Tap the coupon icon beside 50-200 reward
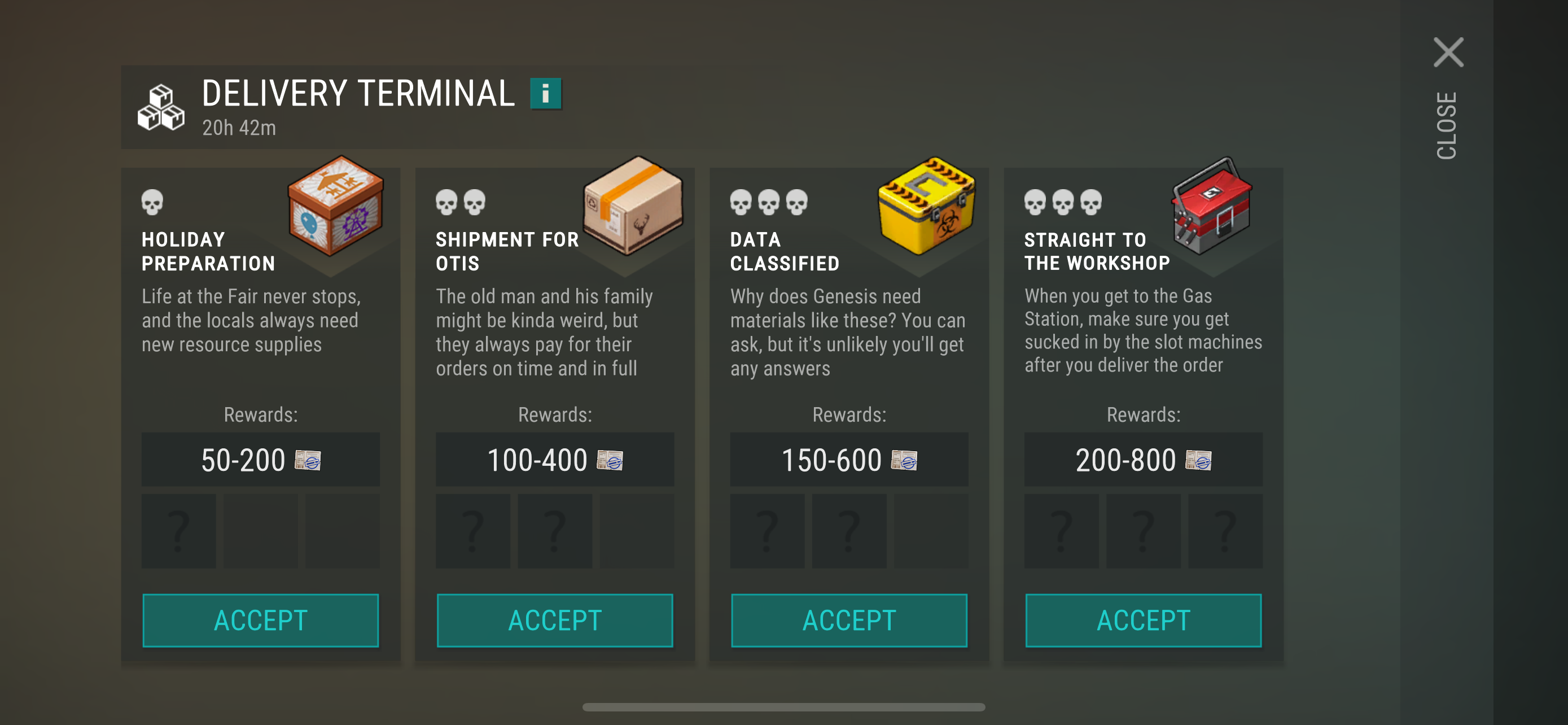Image resolution: width=1568 pixels, height=725 pixels. pos(308,460)
